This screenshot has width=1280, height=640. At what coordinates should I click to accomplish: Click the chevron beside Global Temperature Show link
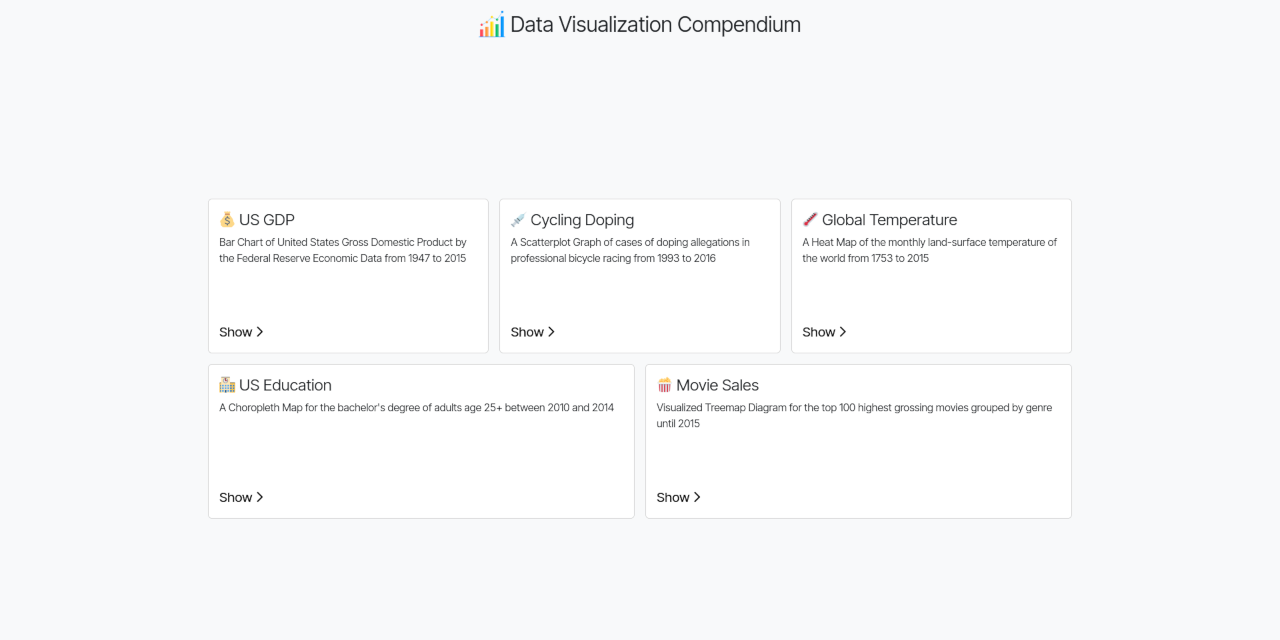(x=843, y=331)
